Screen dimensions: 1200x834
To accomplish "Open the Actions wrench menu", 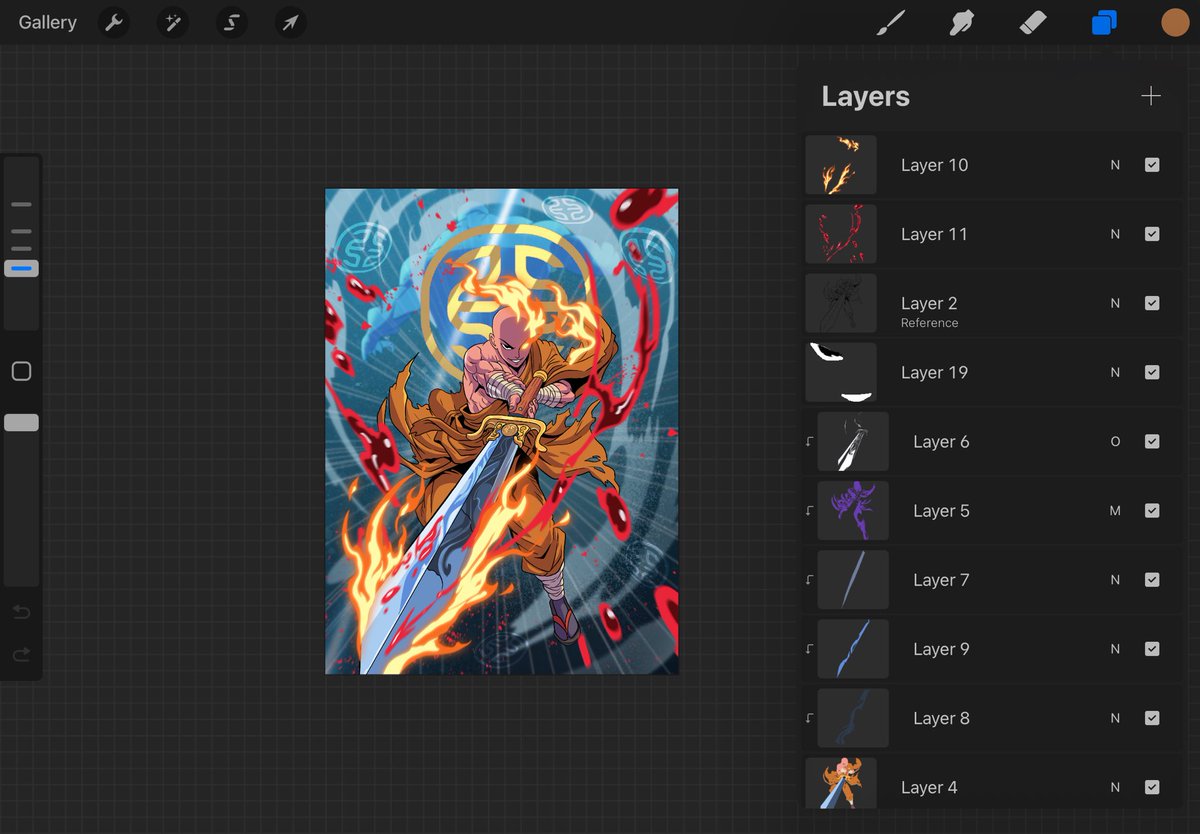I will click(x=115, y=22).
